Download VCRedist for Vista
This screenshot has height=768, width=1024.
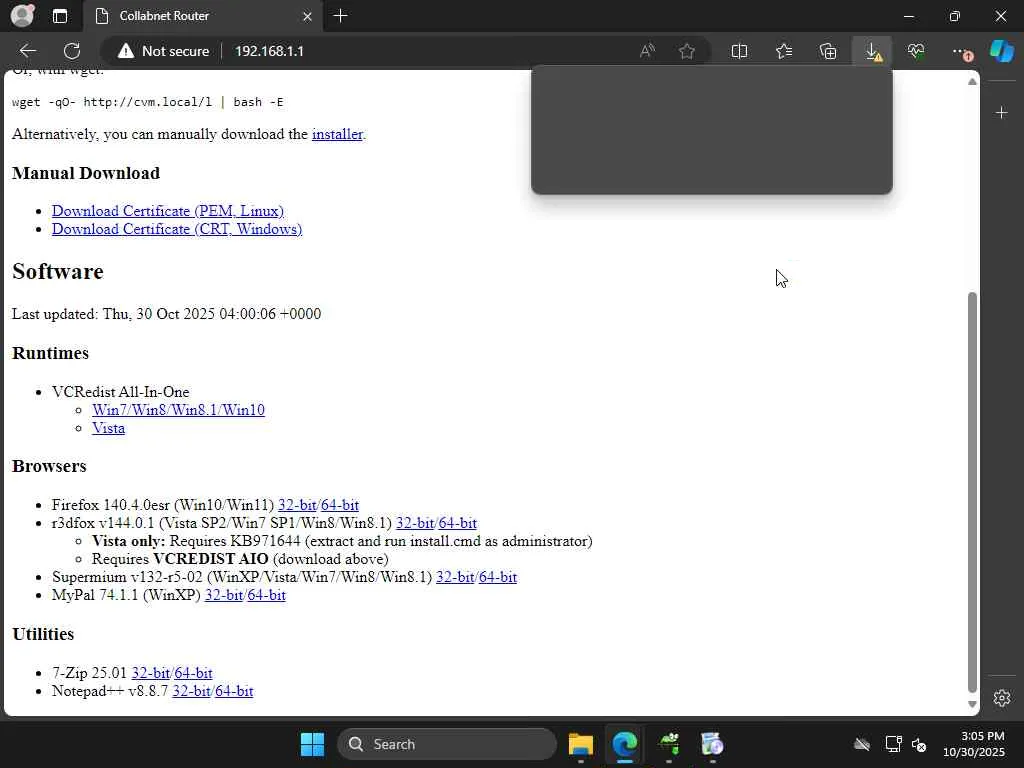[108, 428]
